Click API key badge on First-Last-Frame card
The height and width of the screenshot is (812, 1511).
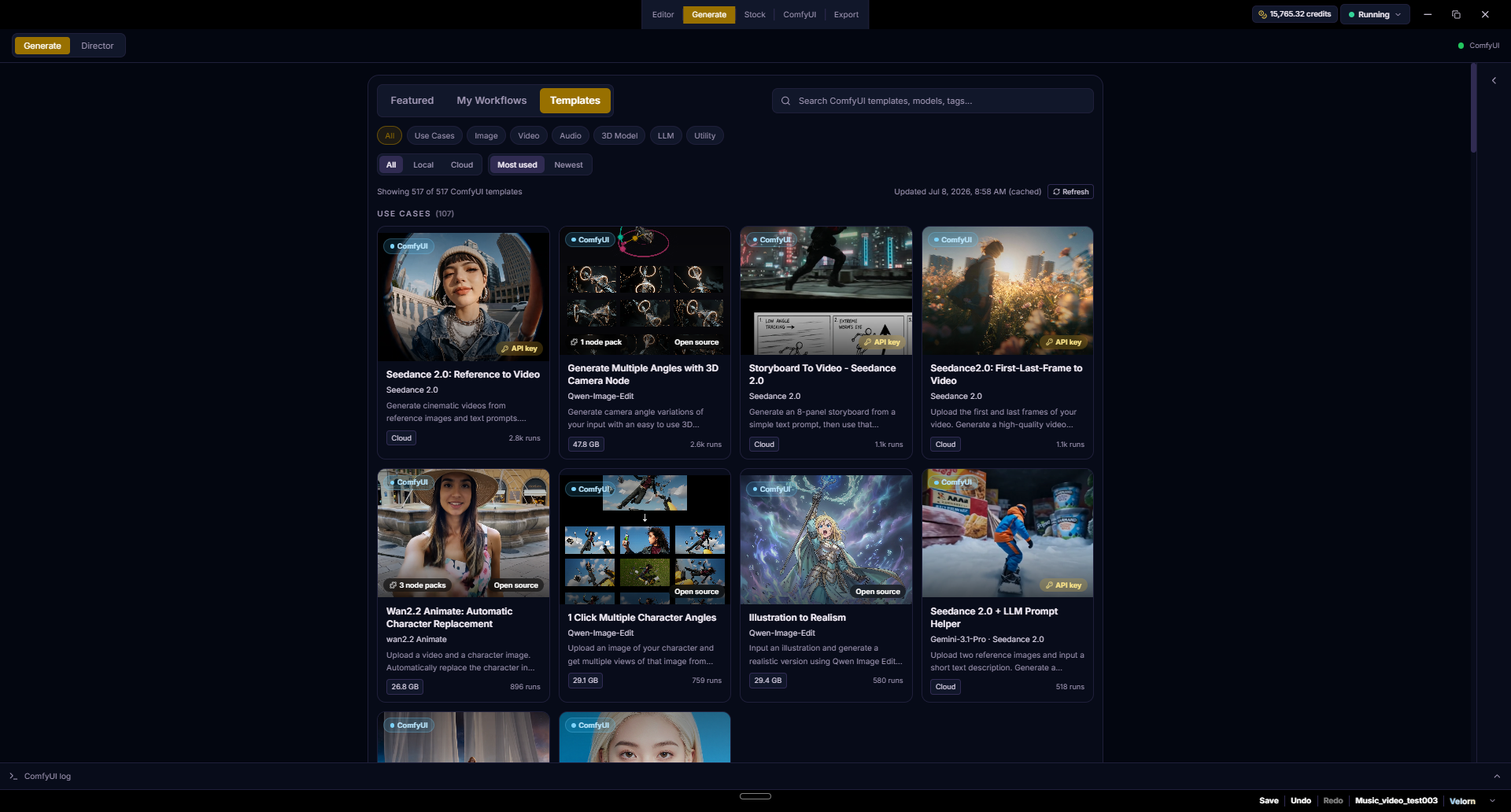point(1064,342)
